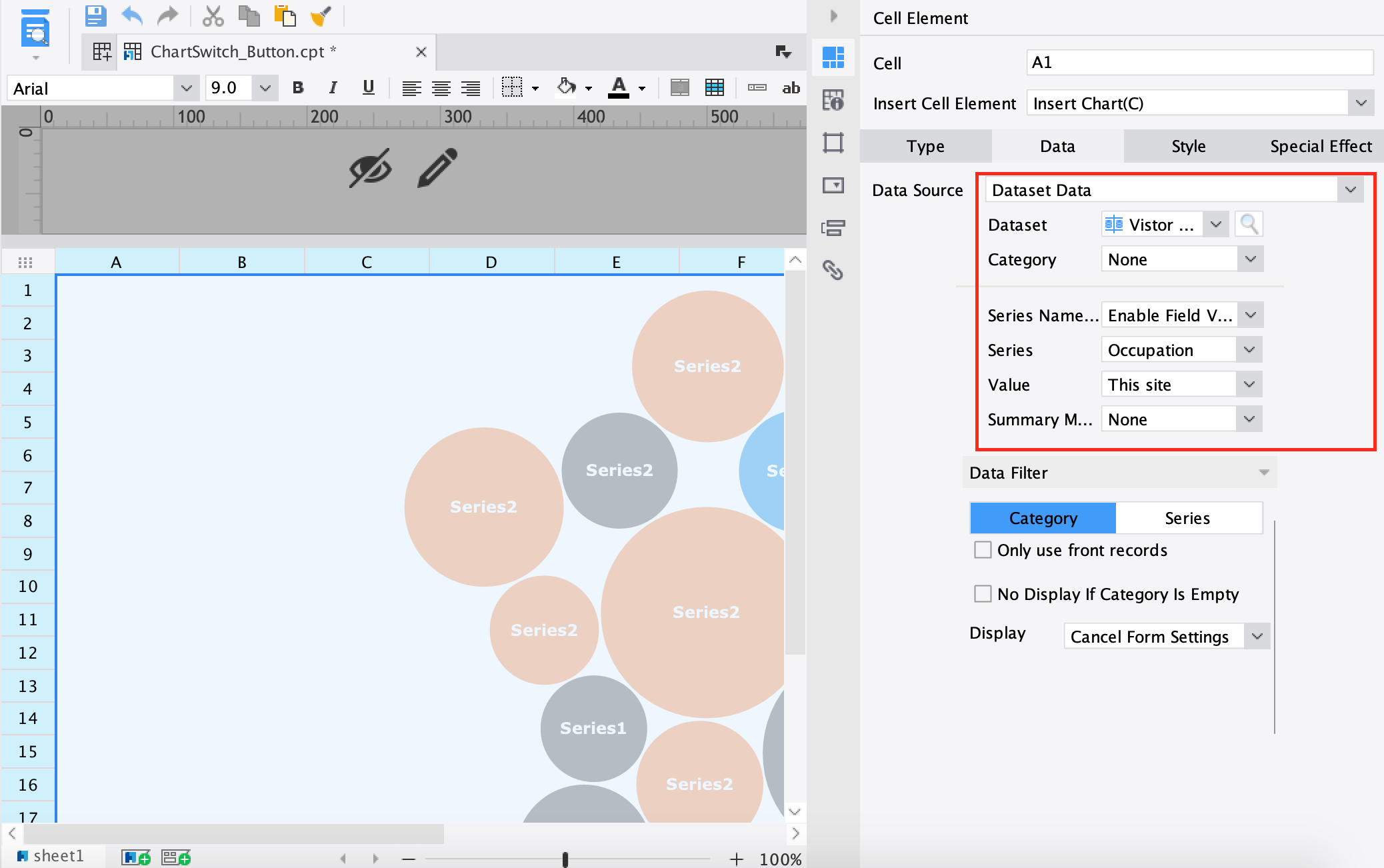
Task: Toggle bold text formatting
Action: [x=298, y=87]
